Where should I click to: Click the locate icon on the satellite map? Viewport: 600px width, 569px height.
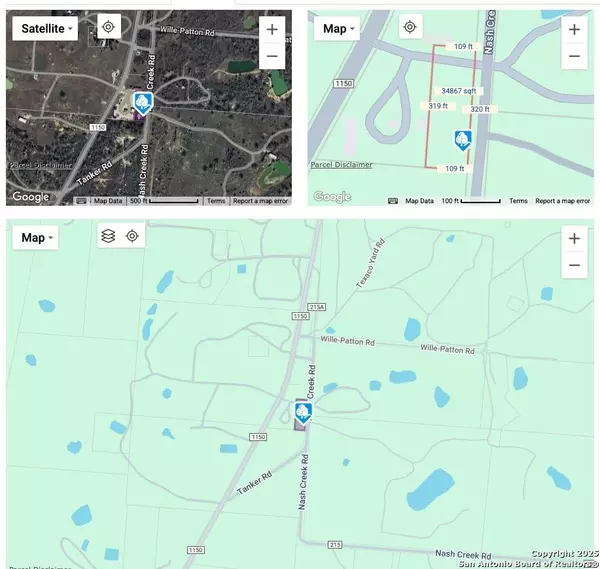point(109,27)
